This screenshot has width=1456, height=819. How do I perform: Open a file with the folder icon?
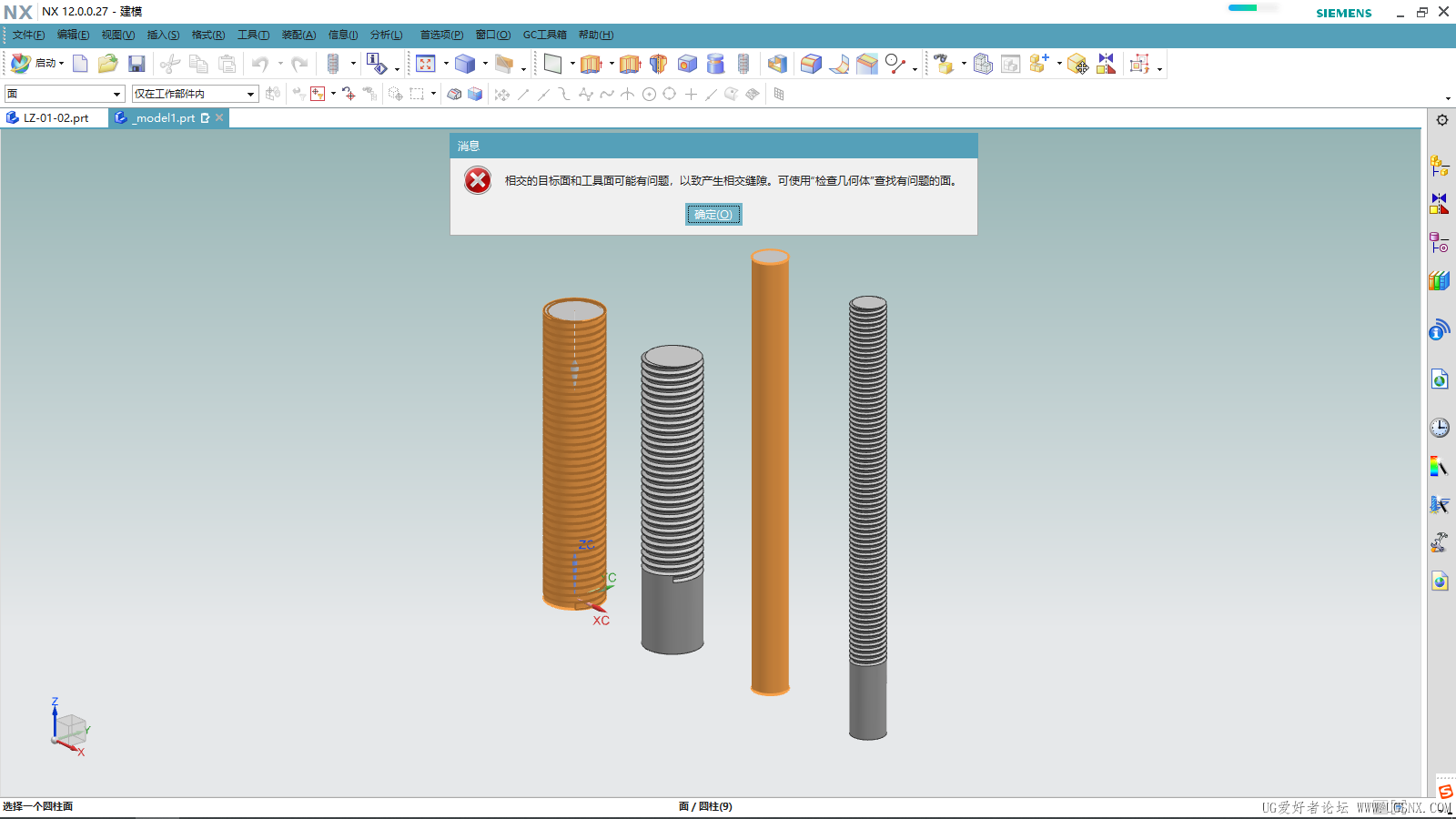click(x=108, y=64)
